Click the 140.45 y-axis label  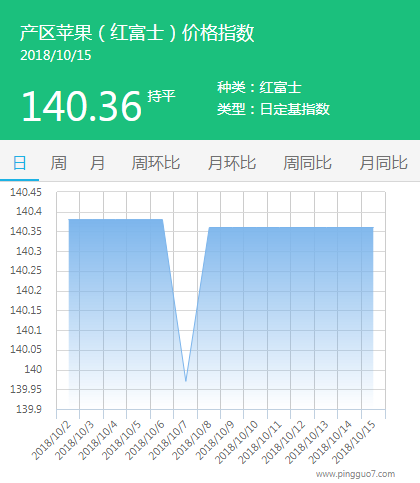click(x=26, y=192)
